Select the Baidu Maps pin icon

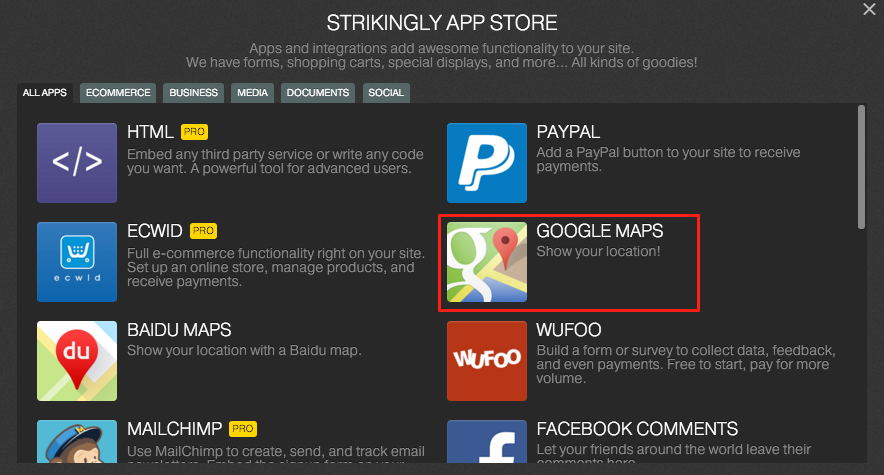tap(77, 361)
